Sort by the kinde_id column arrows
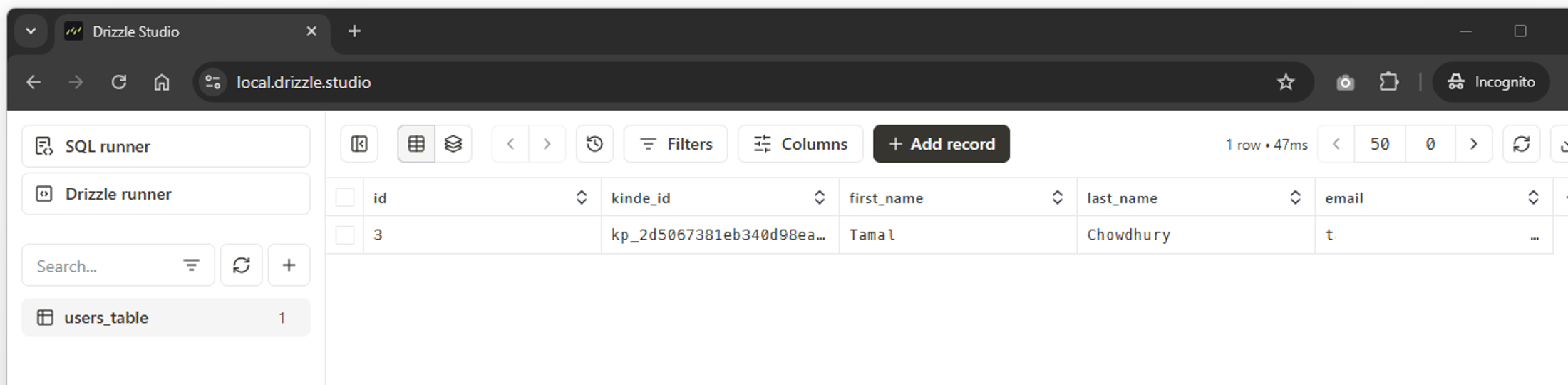Image resolution: width=1568 pixels, height=385 pixels. coord(820,197)
